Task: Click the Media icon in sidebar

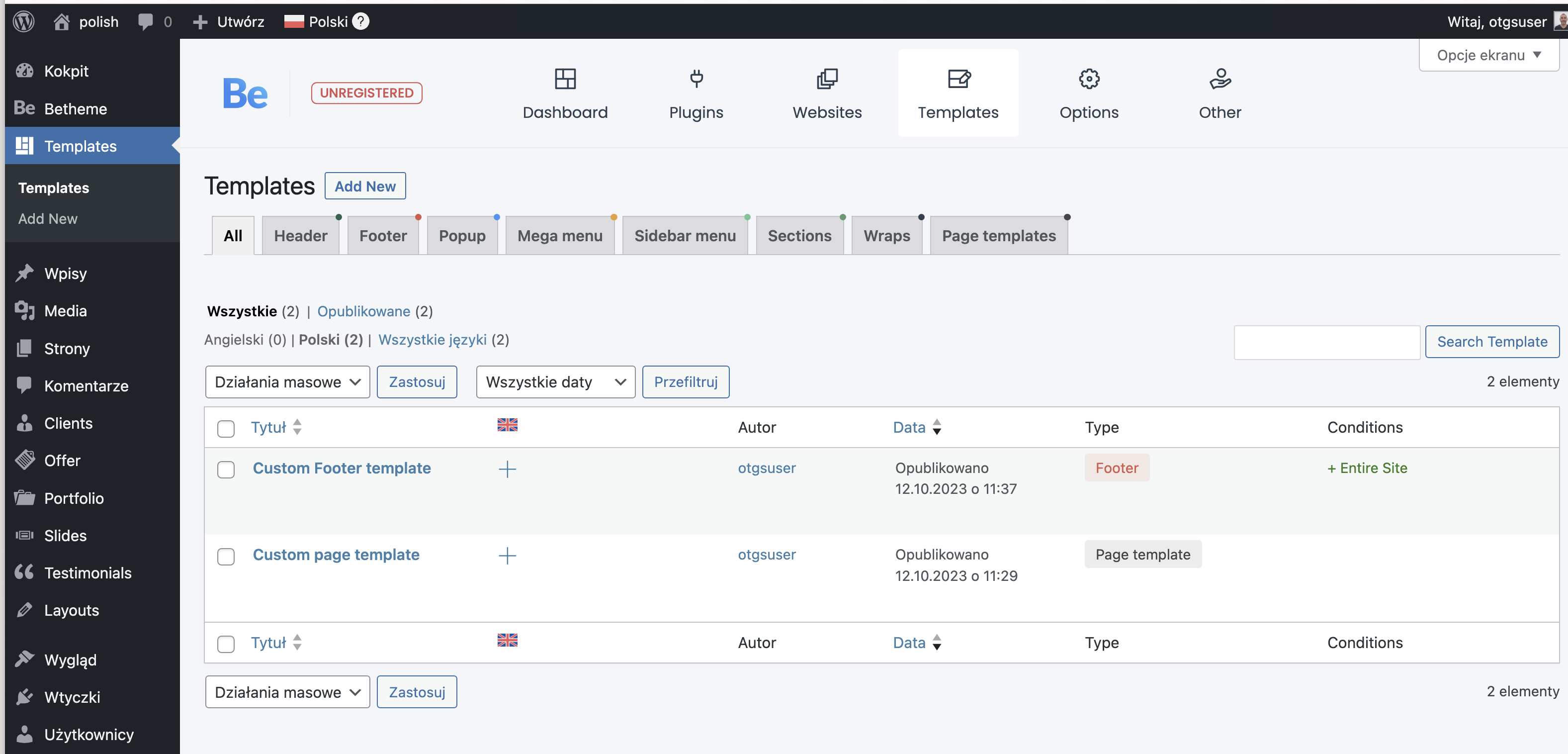Action: click(24, 311)
